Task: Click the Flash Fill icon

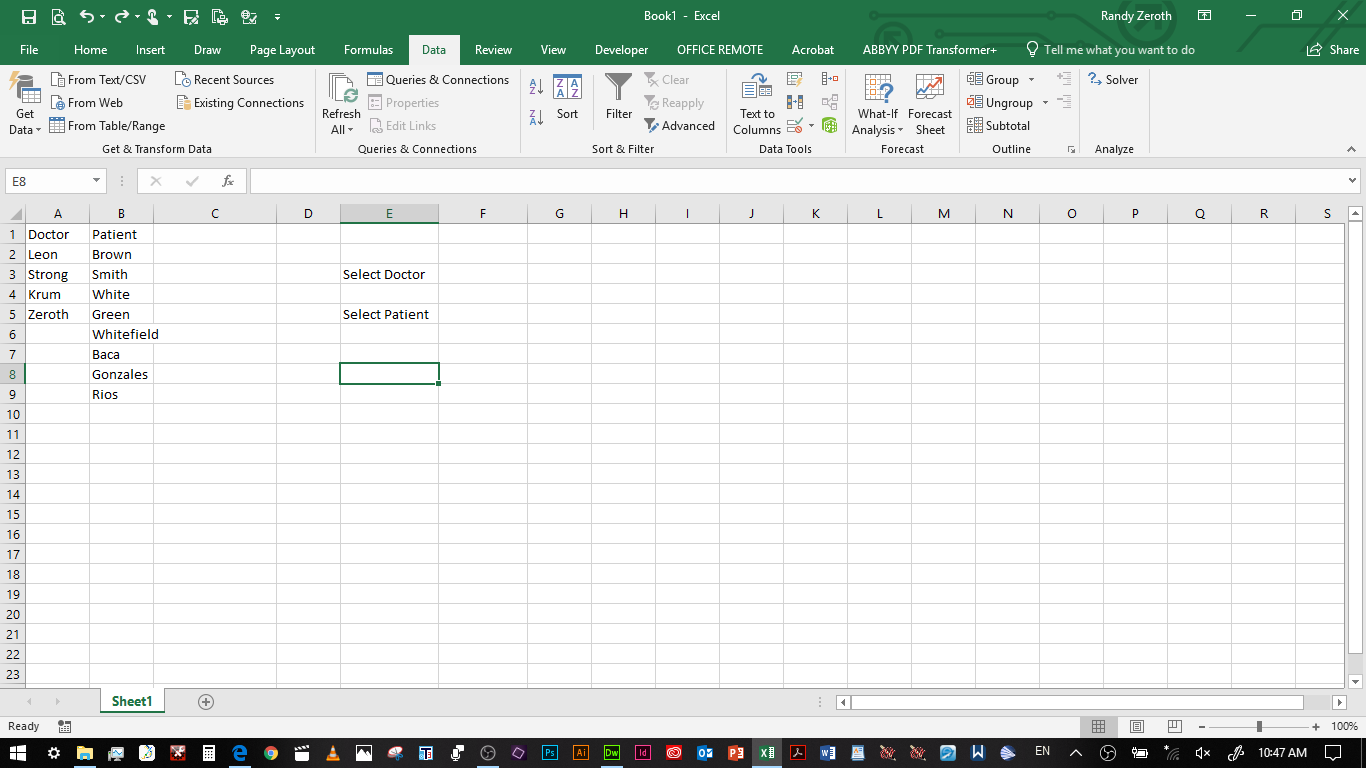Action: [x=795, y=79]
